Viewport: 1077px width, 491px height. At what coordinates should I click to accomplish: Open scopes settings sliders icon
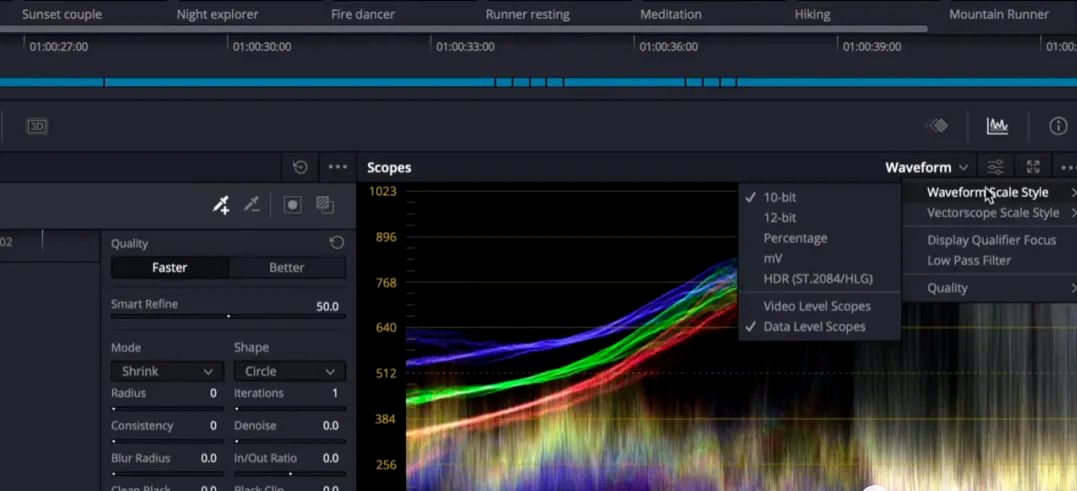click(995, 167)
